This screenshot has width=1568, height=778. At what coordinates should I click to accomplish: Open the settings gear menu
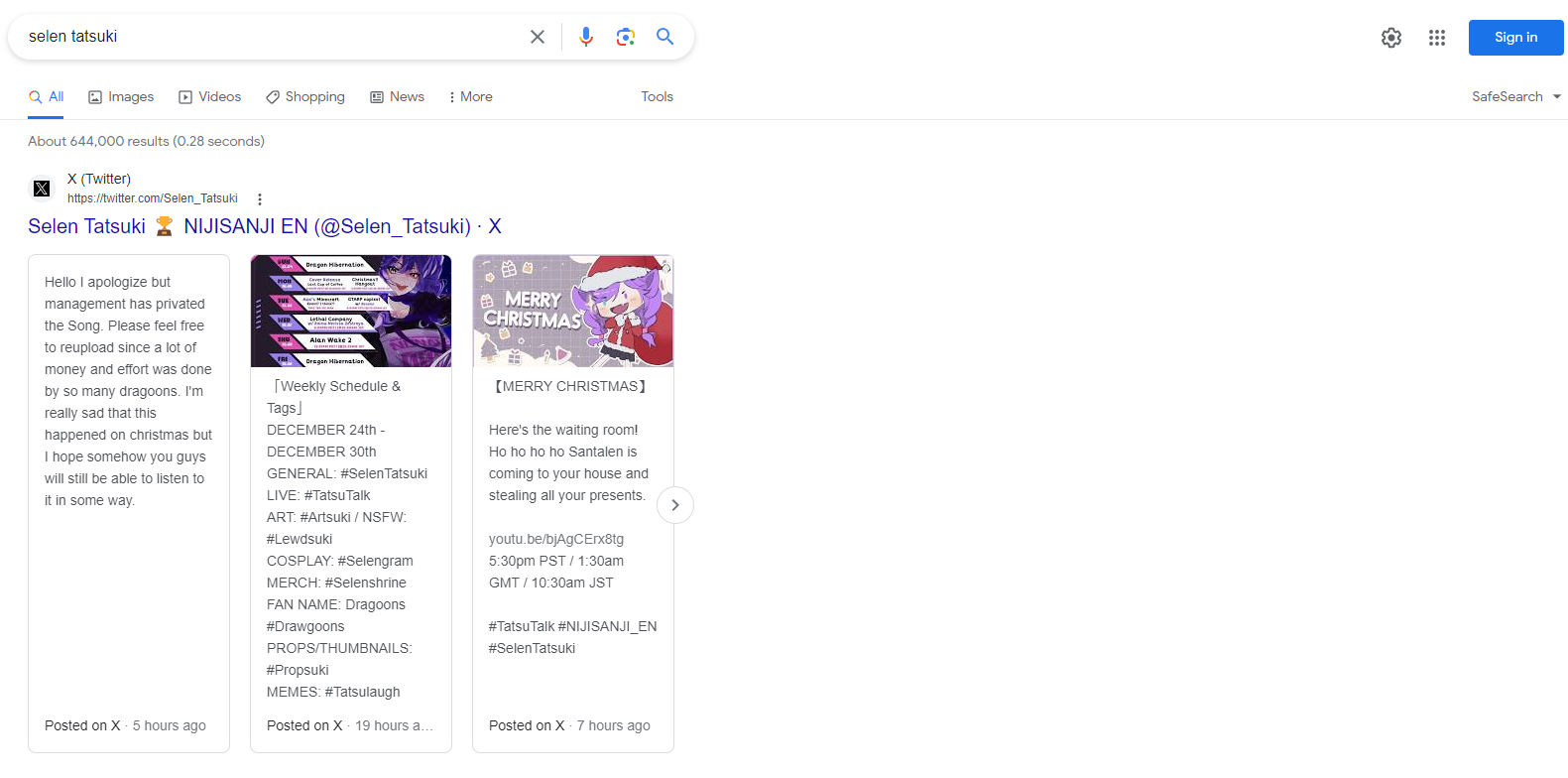1391,38
